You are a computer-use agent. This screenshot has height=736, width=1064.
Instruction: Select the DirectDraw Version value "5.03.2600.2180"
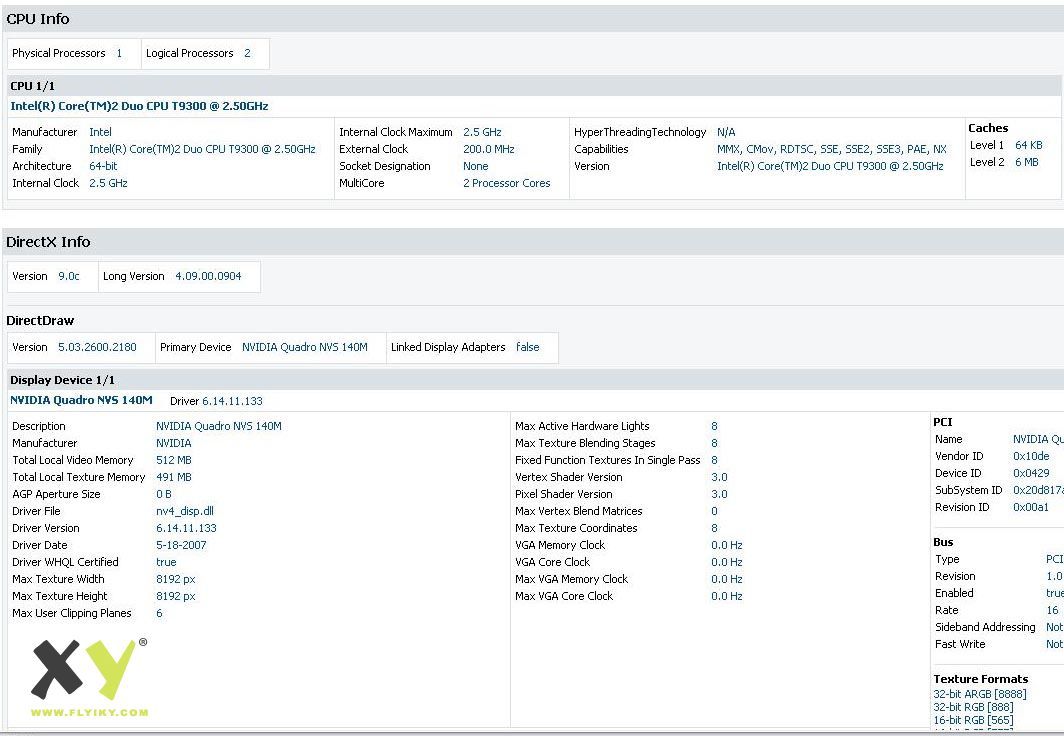[x=97, y=347]
